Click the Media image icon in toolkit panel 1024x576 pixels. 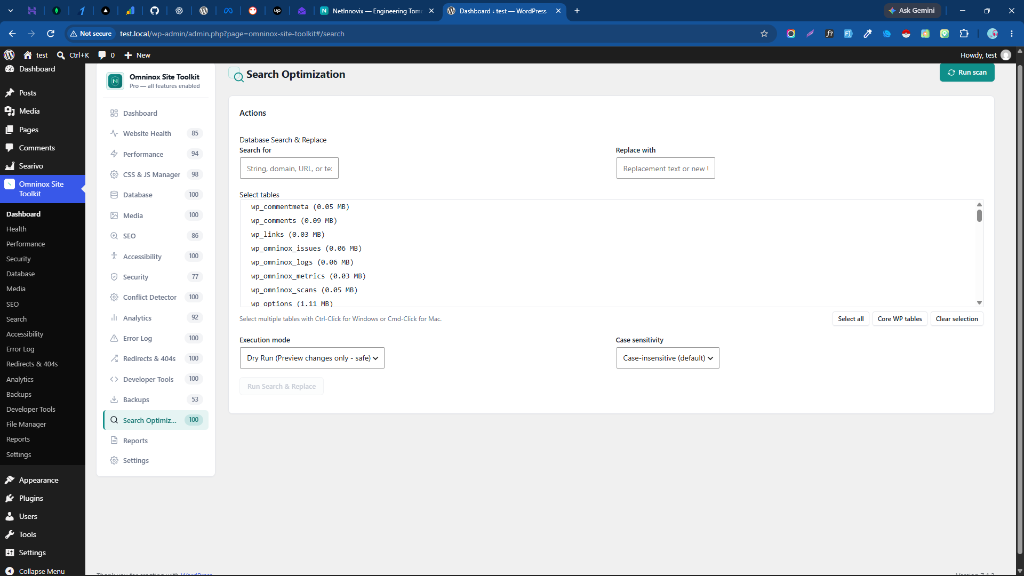click(114, 215)
